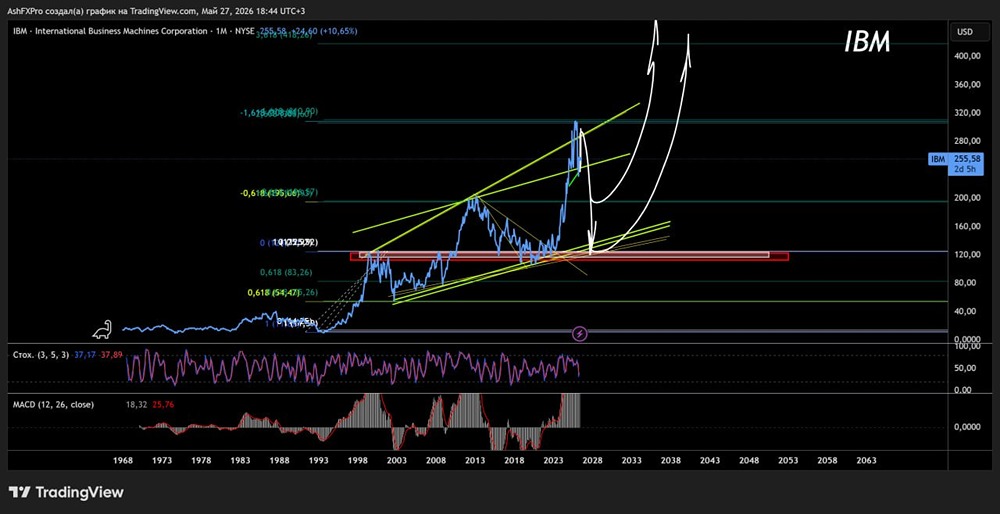Image resolution: width=1000 pixels, height=514 pixels.
Task: Click the TradingView logo
Action: (x=66, y=492)
